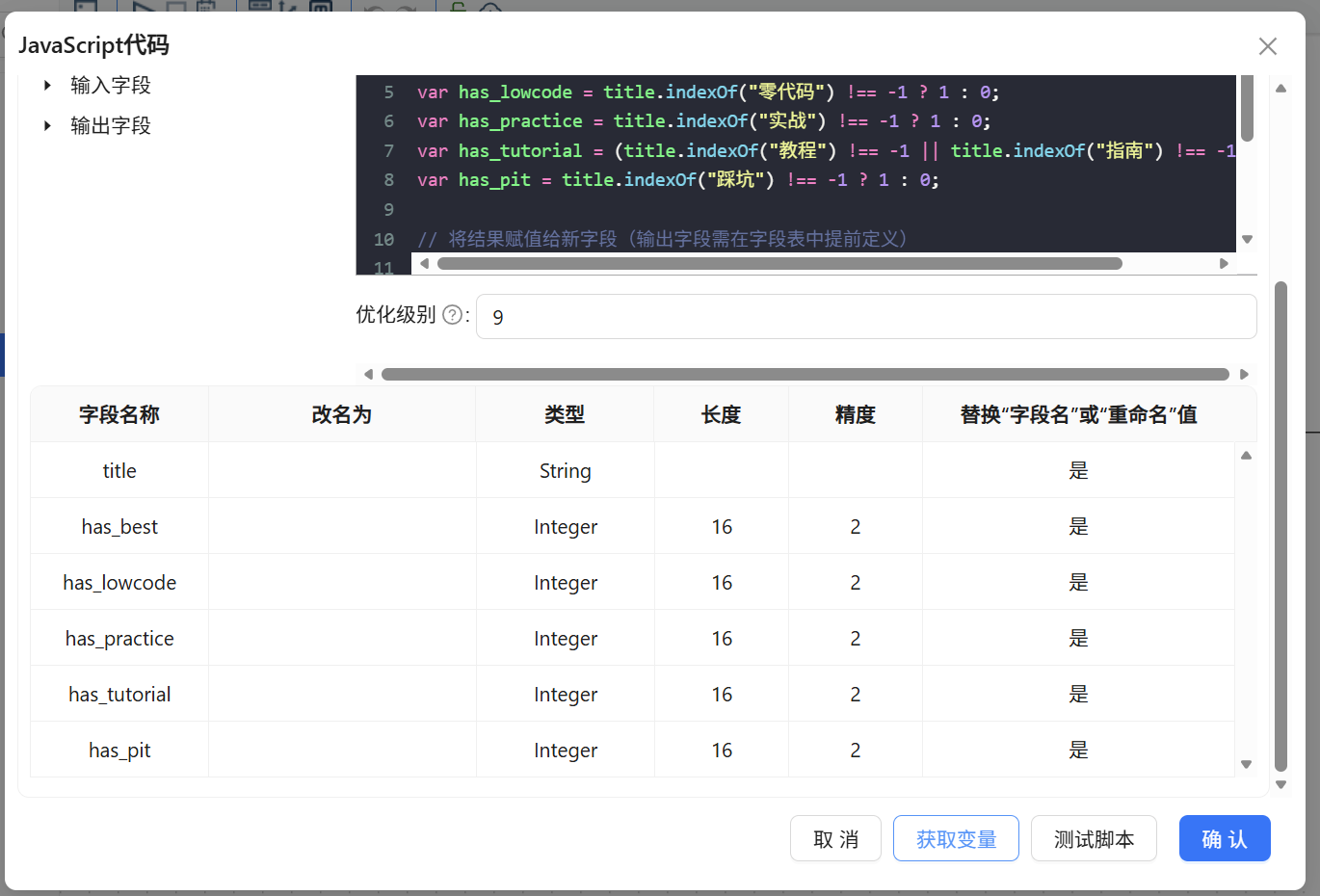Select the has_lowcode field name cell
Image resolution: width=1320 pixels, height=896 pixels.
point(119,582)
